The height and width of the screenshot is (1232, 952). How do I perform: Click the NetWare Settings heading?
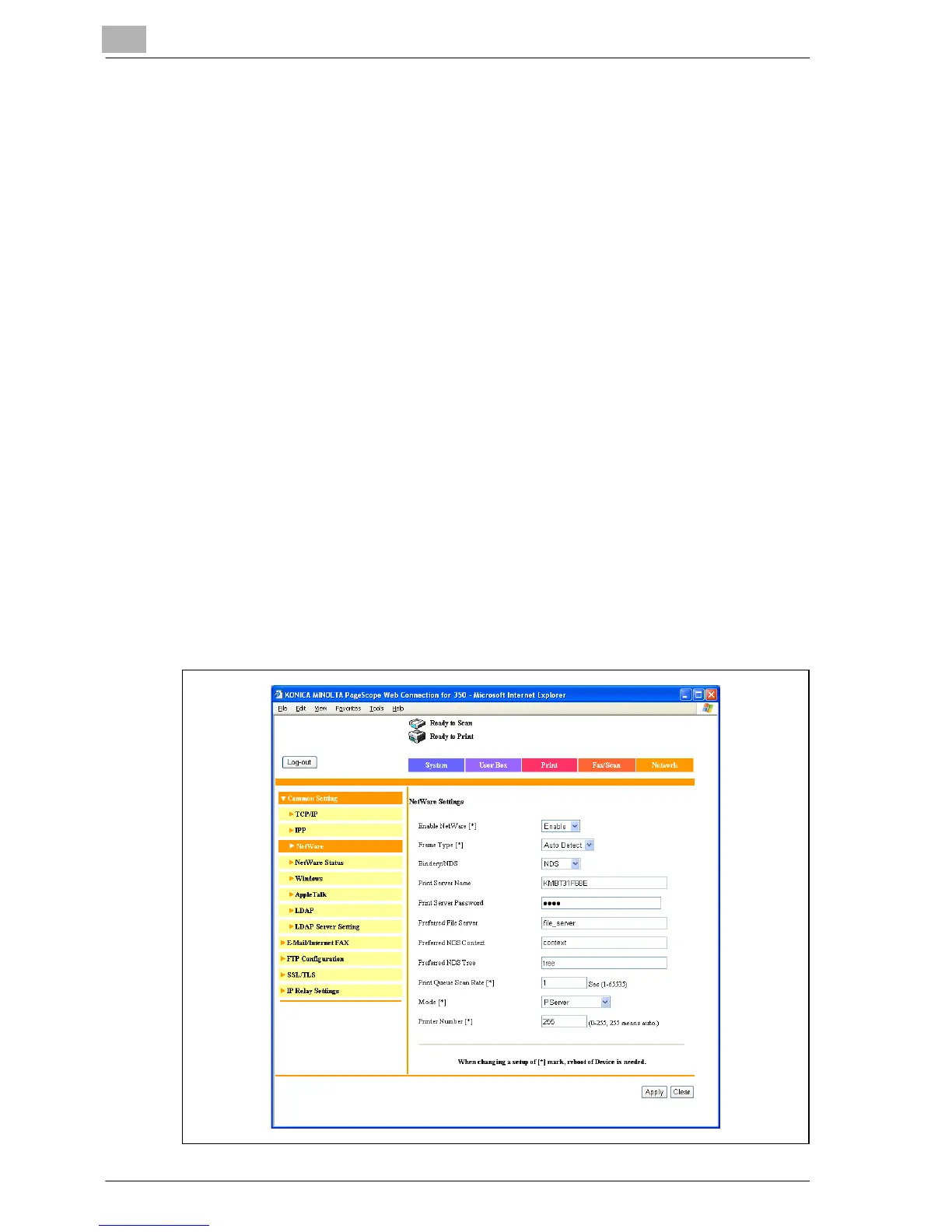436,801
